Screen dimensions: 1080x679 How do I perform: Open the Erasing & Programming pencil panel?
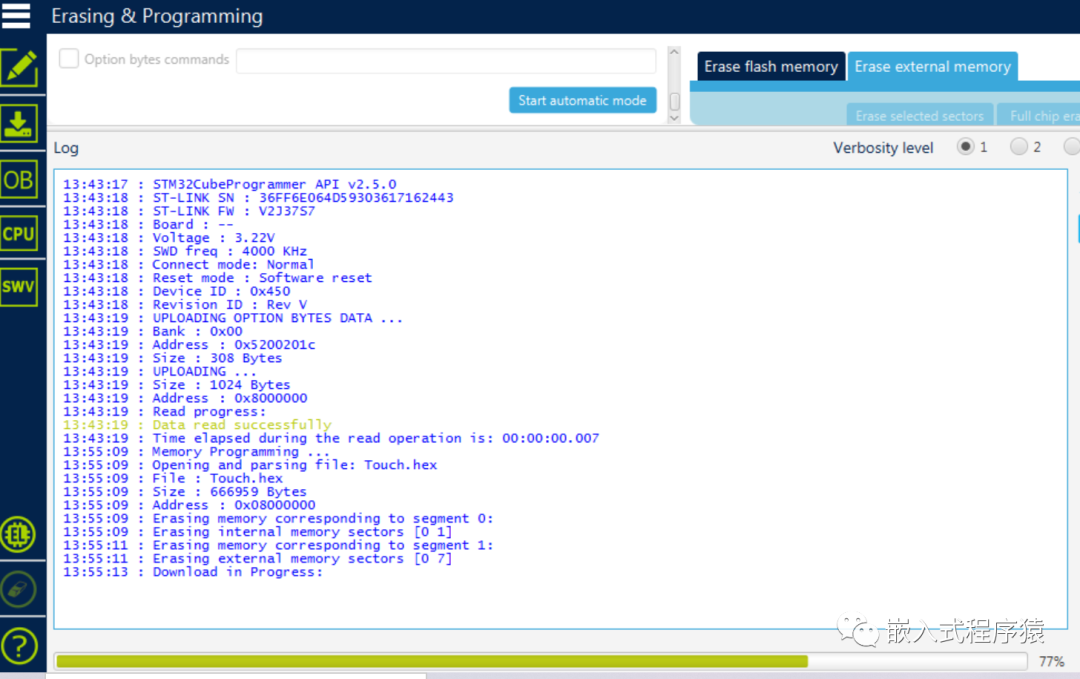tap(20, 68)
